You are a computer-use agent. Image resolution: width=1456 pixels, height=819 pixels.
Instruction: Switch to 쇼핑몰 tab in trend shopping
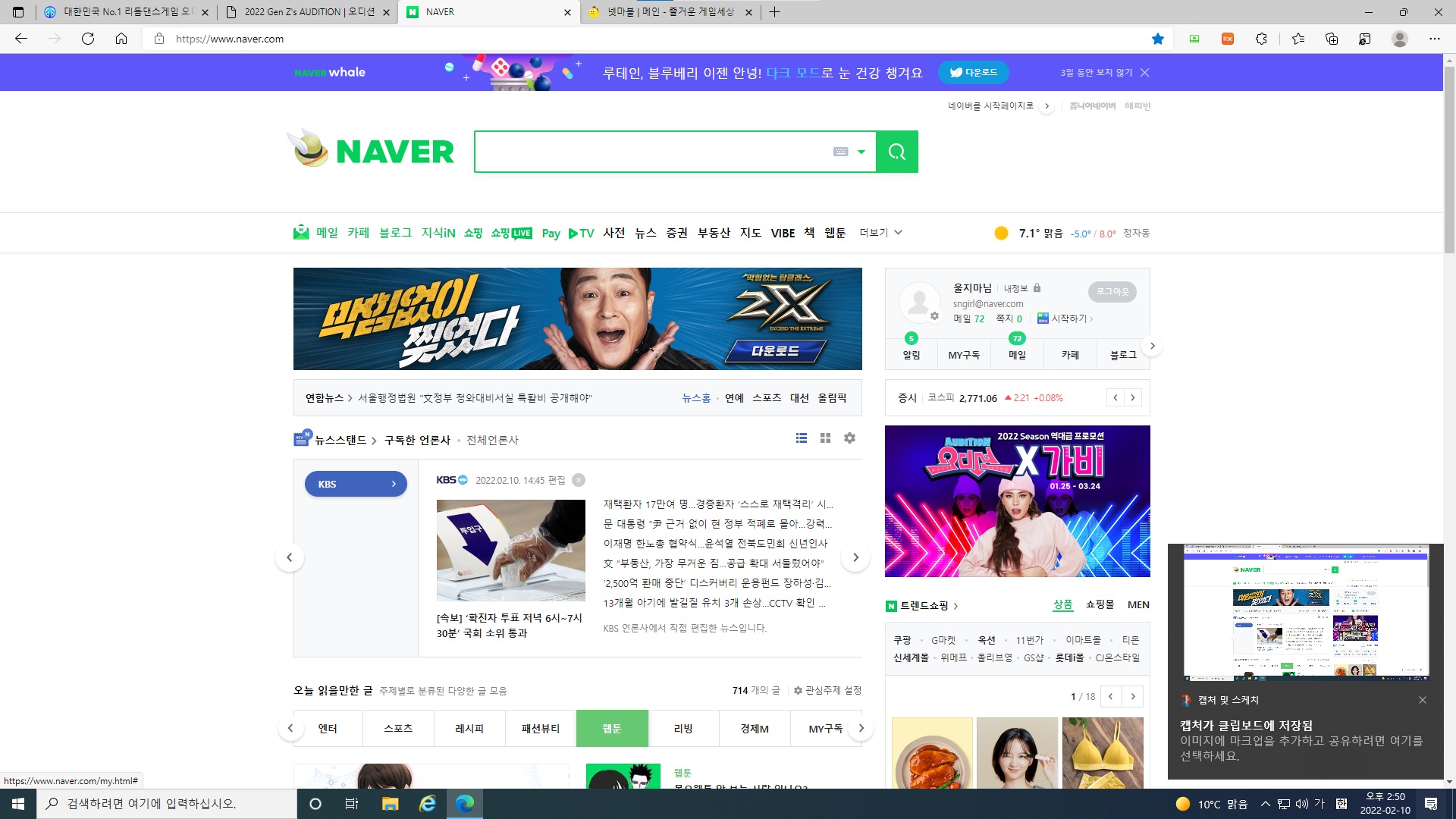pyautogui.click(x=1100, y=604)
